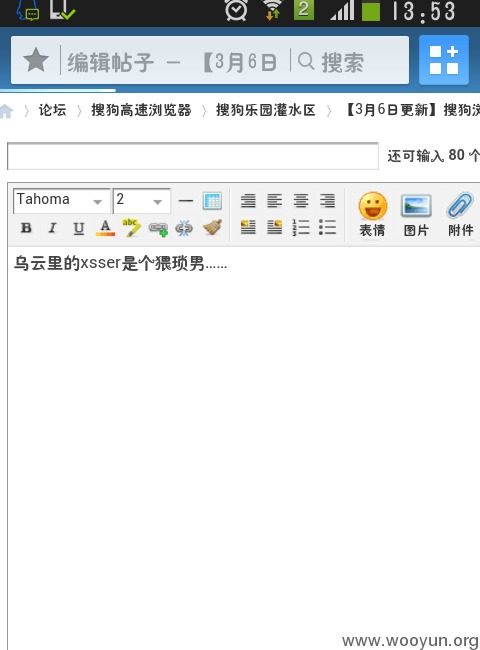The width and height of the screenshot is (480, 650).
Task: Tap the alarm clock status icon
Action: tap(236, 10)
